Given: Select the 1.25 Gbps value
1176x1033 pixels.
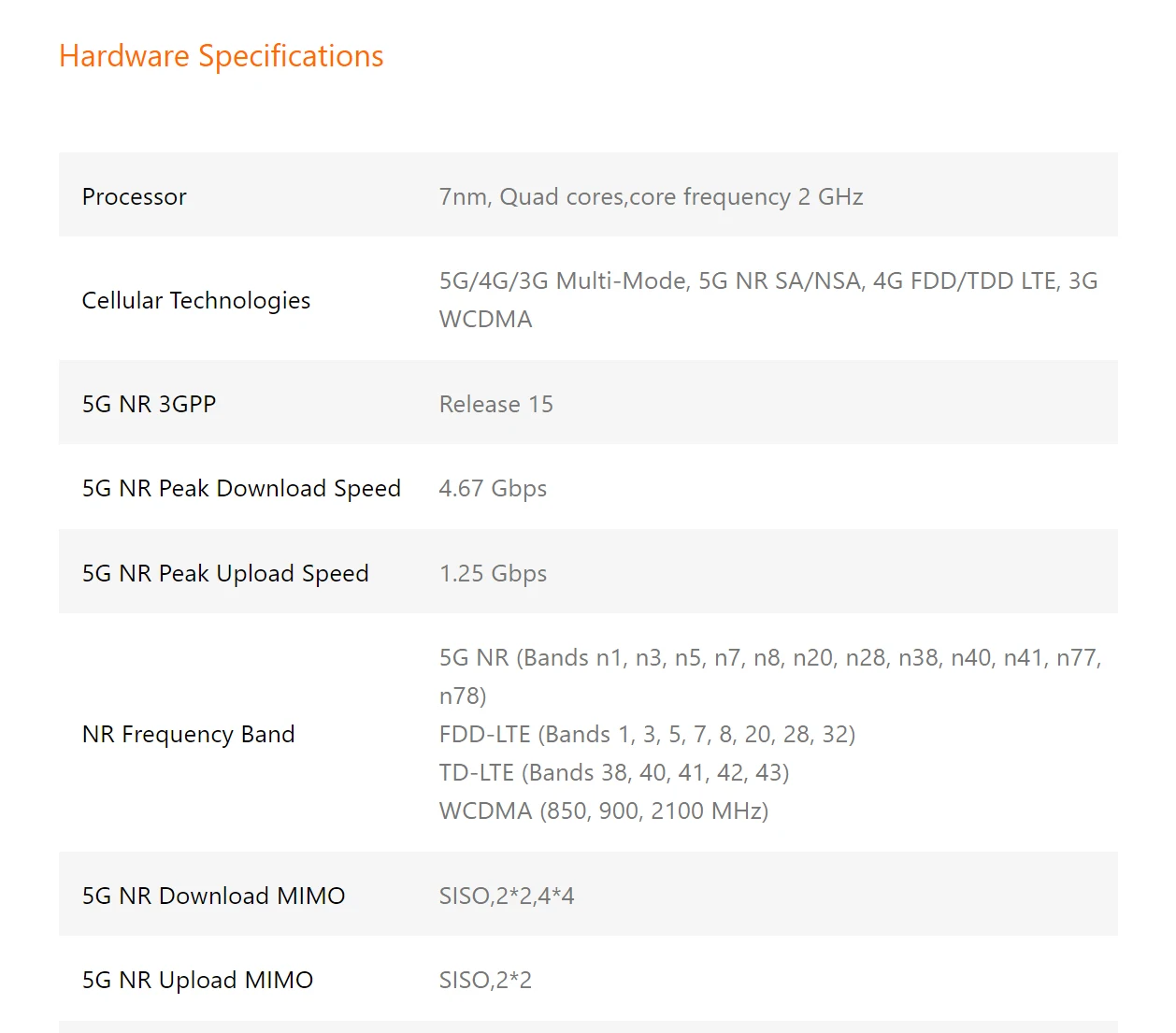Looking at the screenshot, I should pos(493,573).
